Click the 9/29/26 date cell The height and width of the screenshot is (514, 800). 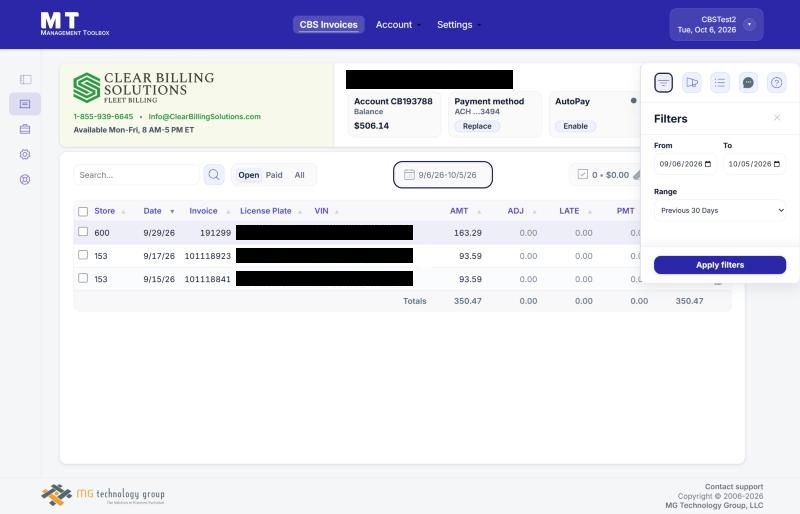tap(159, 233)
